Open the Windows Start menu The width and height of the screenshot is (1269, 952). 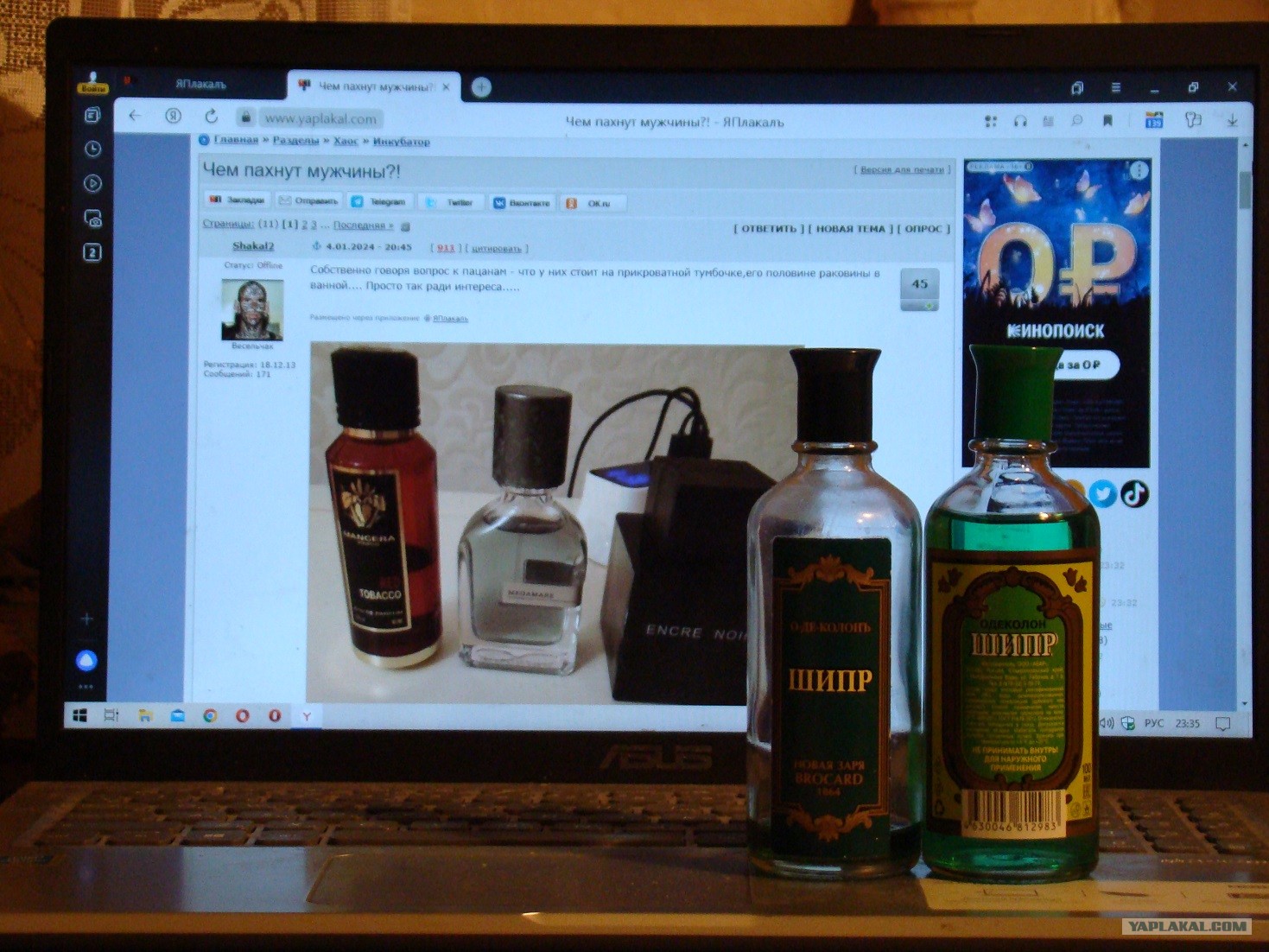tap(79, 715)
